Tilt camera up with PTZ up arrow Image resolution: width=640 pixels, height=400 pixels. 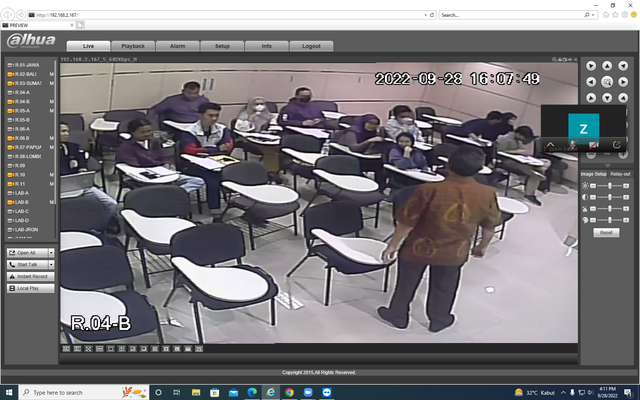tap(607, 66)
